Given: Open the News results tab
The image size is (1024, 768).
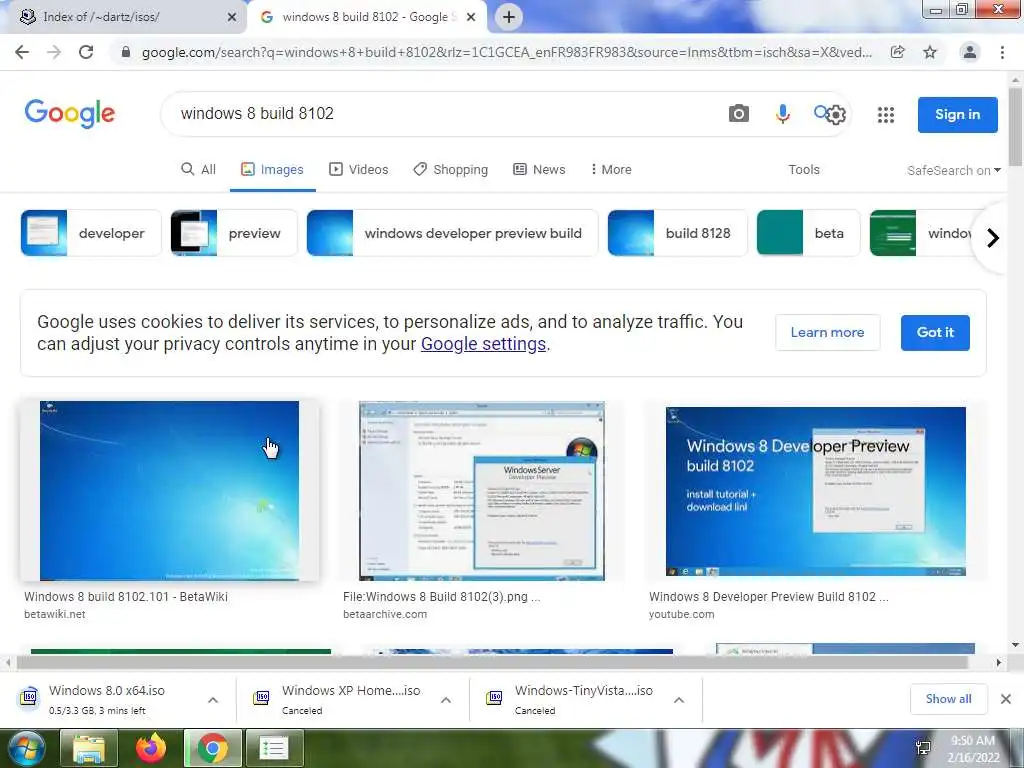Looking at the screenshot, I should tap(539, 169).
